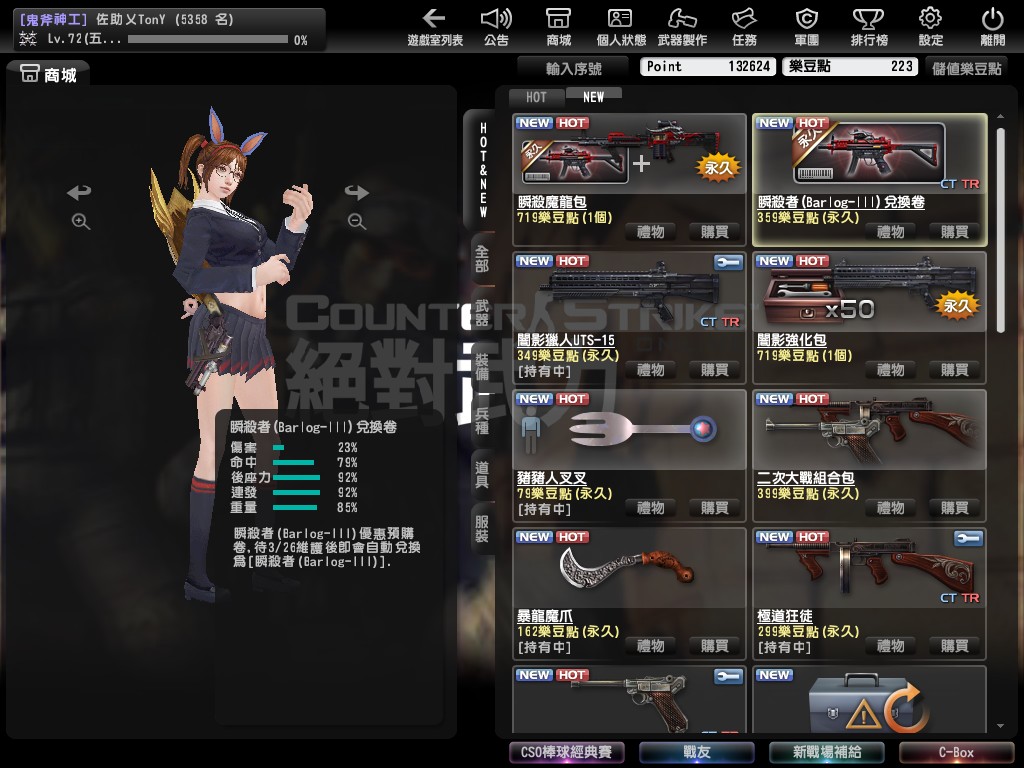This screenshot has width=1024, height=768.
Task: Click shop list scrollbar thumb
Action: [x=1000, y=230]
